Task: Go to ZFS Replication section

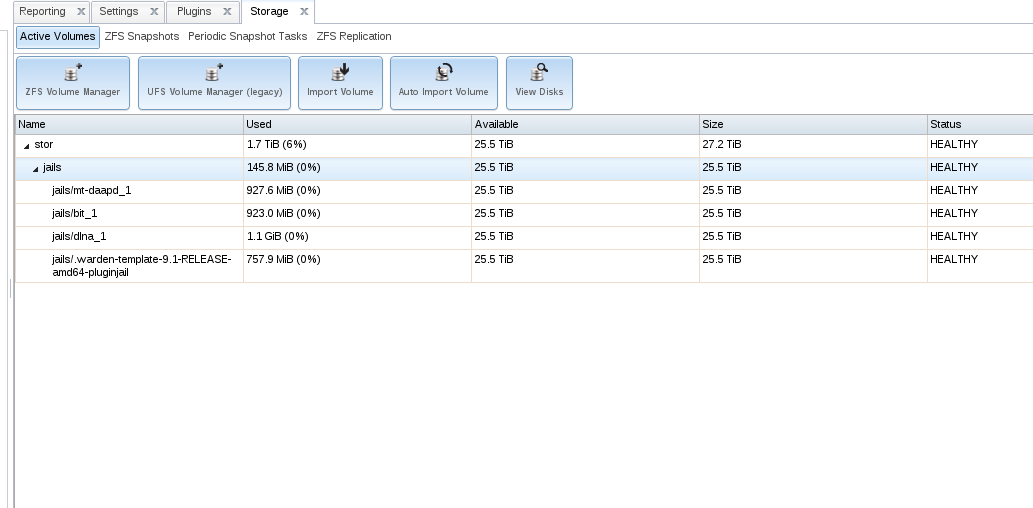Action: coord(354,36)
